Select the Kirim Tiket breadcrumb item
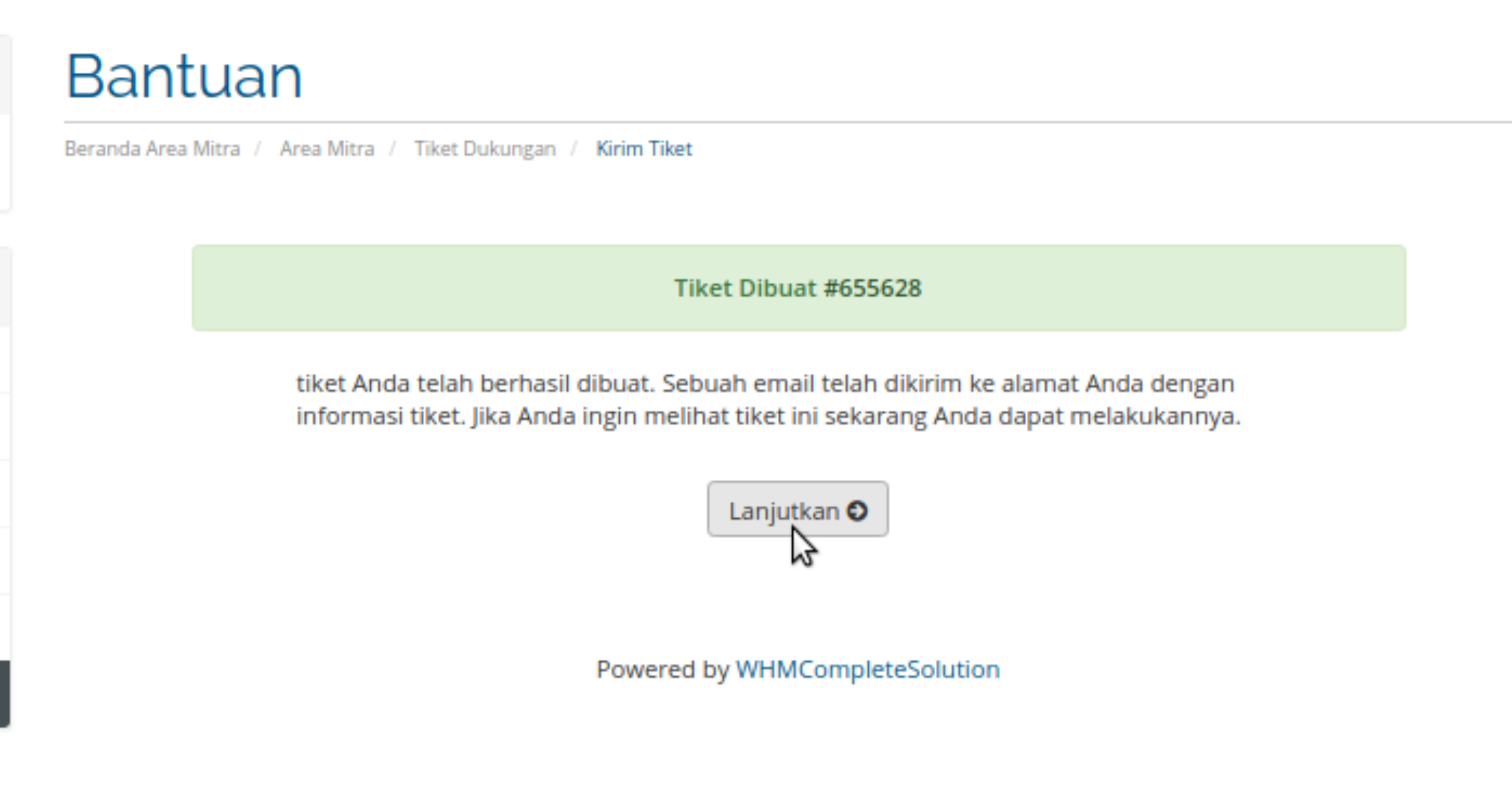The image size is (1512, 801). click(644, 149)
